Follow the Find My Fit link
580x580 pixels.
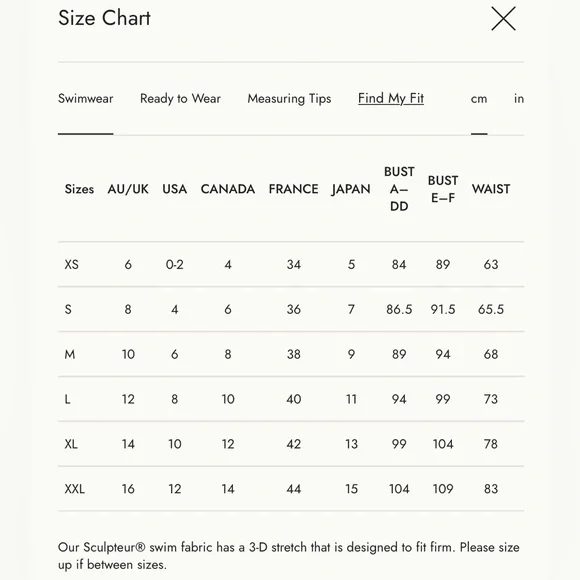pyautogui.click(x=391, y=98)
